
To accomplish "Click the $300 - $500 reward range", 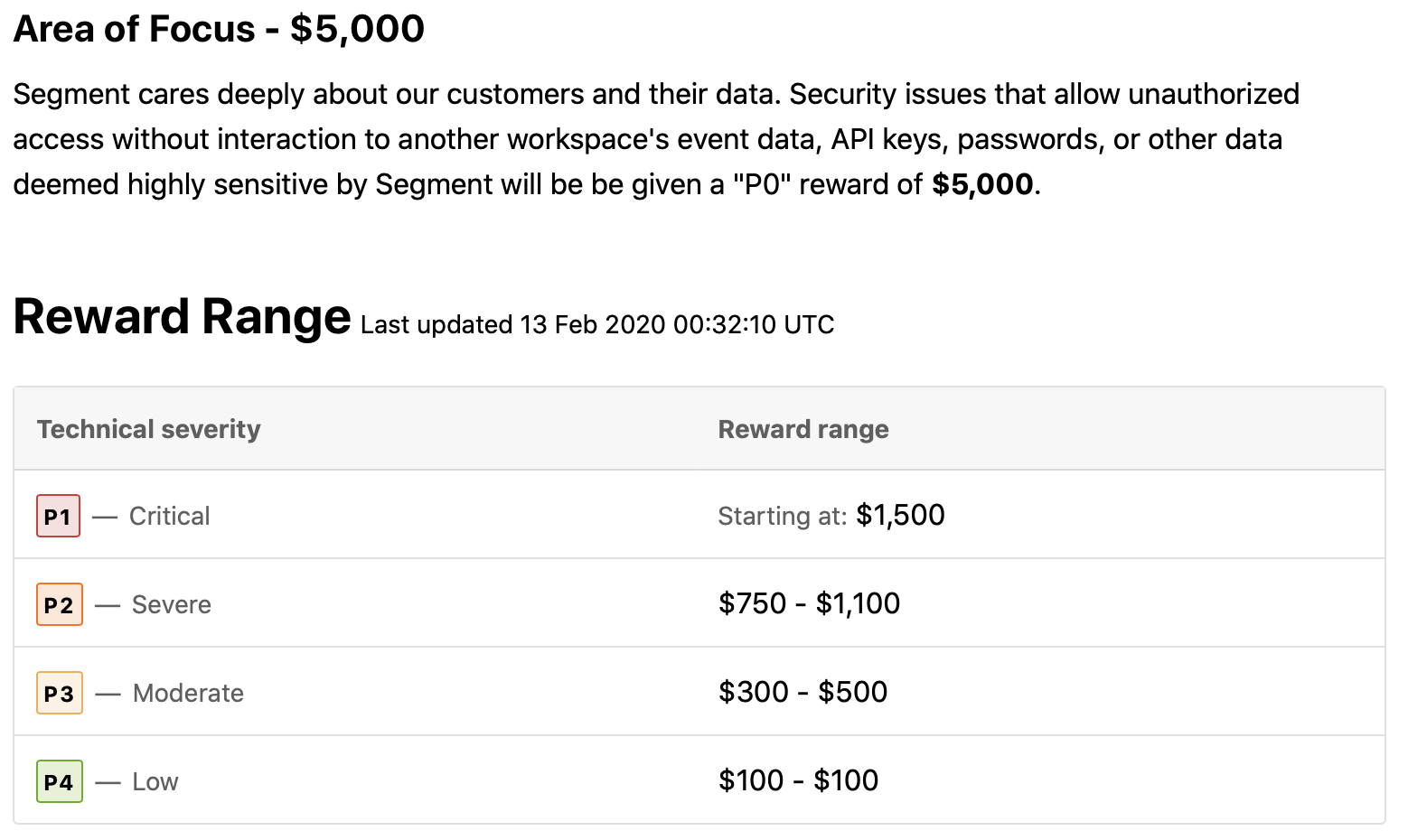I will tap(803, 692).
